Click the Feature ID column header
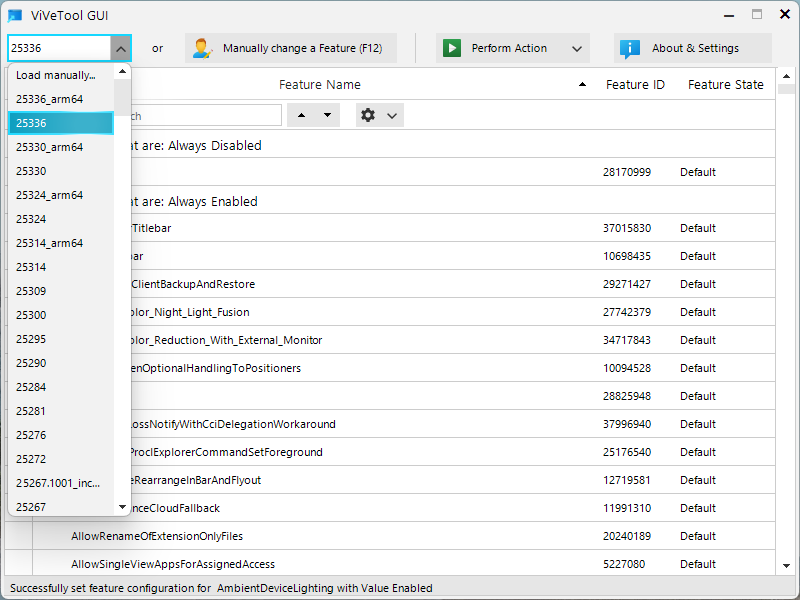This screenshot has height=600, width=800. tap(635, 84)
